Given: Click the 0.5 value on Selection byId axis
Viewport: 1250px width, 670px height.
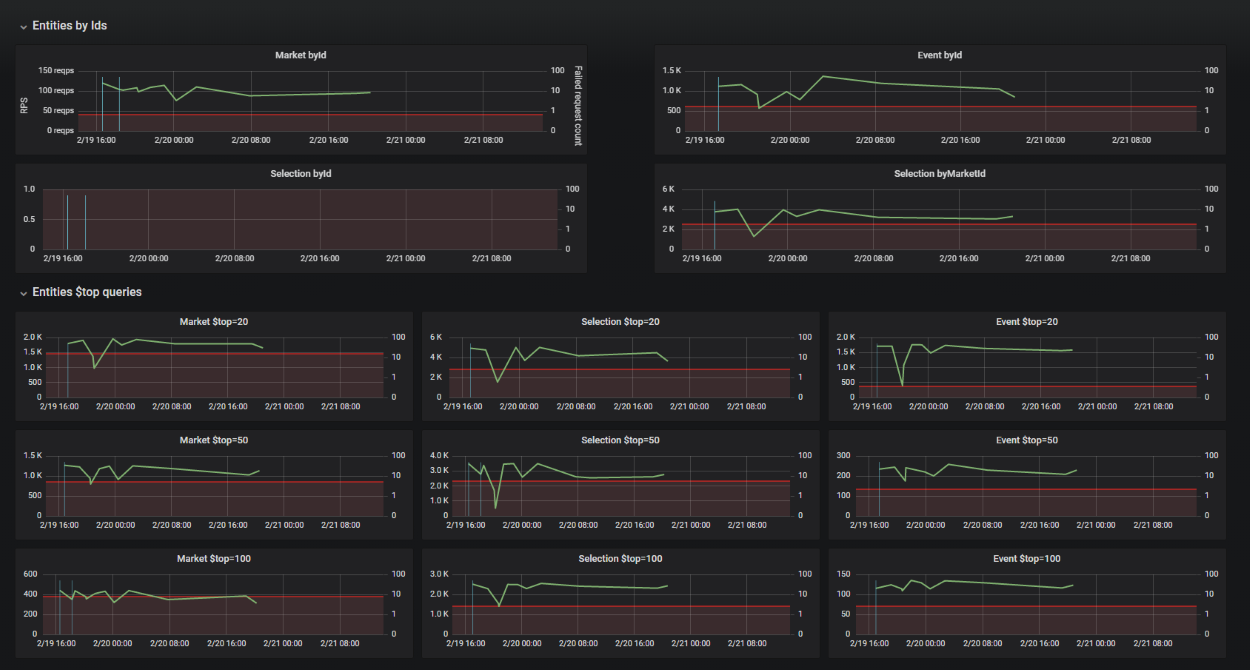Looking at the screenshot, I should coord(30,219).
